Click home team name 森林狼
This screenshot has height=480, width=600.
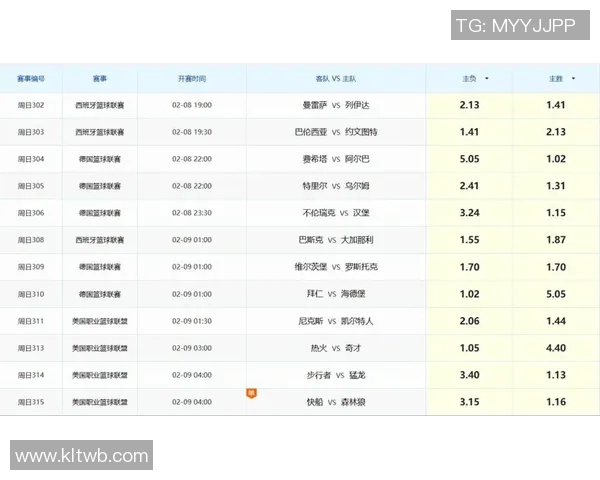pyautogui.click(x=353, y=402)
